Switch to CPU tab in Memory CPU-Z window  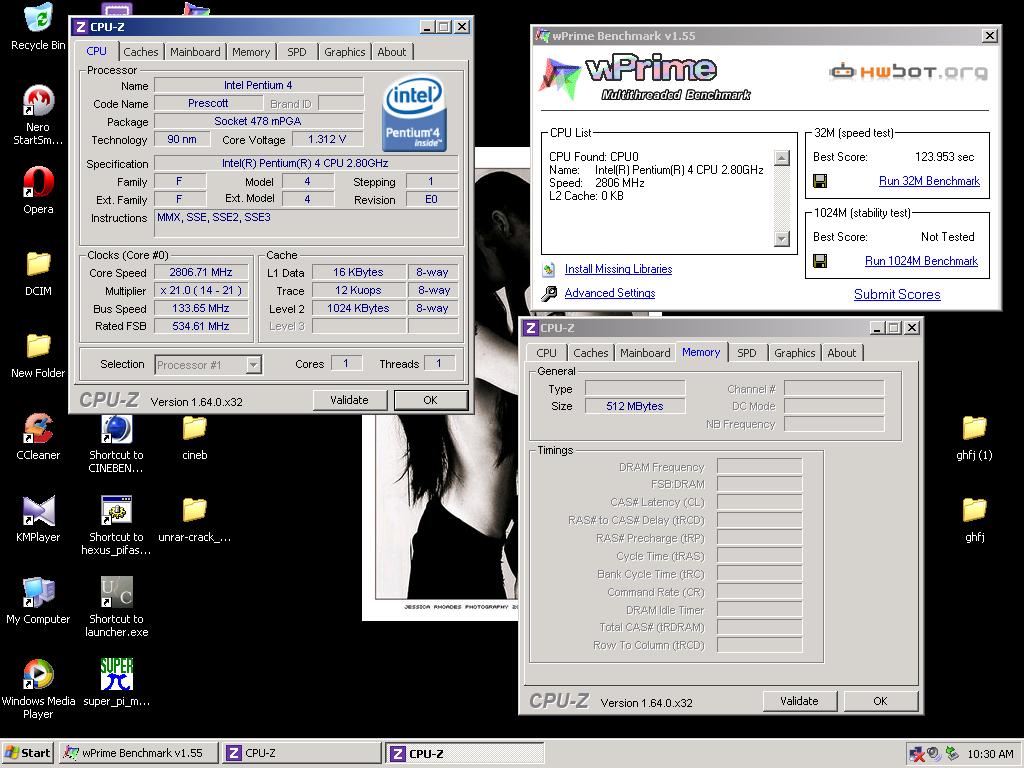[x=546, y=353]
